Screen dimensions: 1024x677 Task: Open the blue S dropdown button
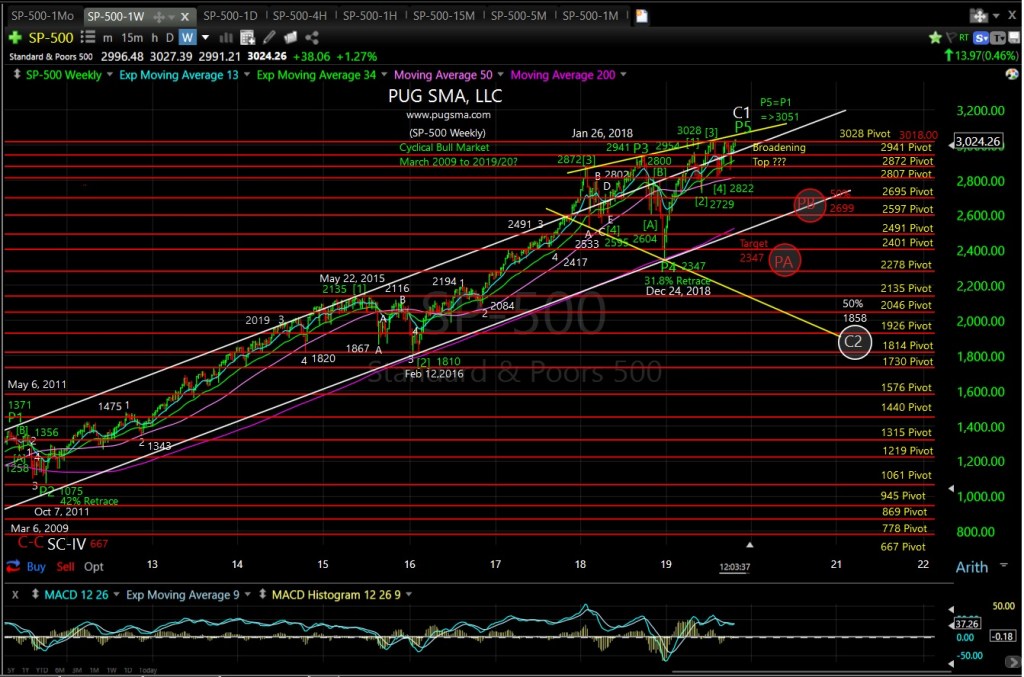(982, 38)
